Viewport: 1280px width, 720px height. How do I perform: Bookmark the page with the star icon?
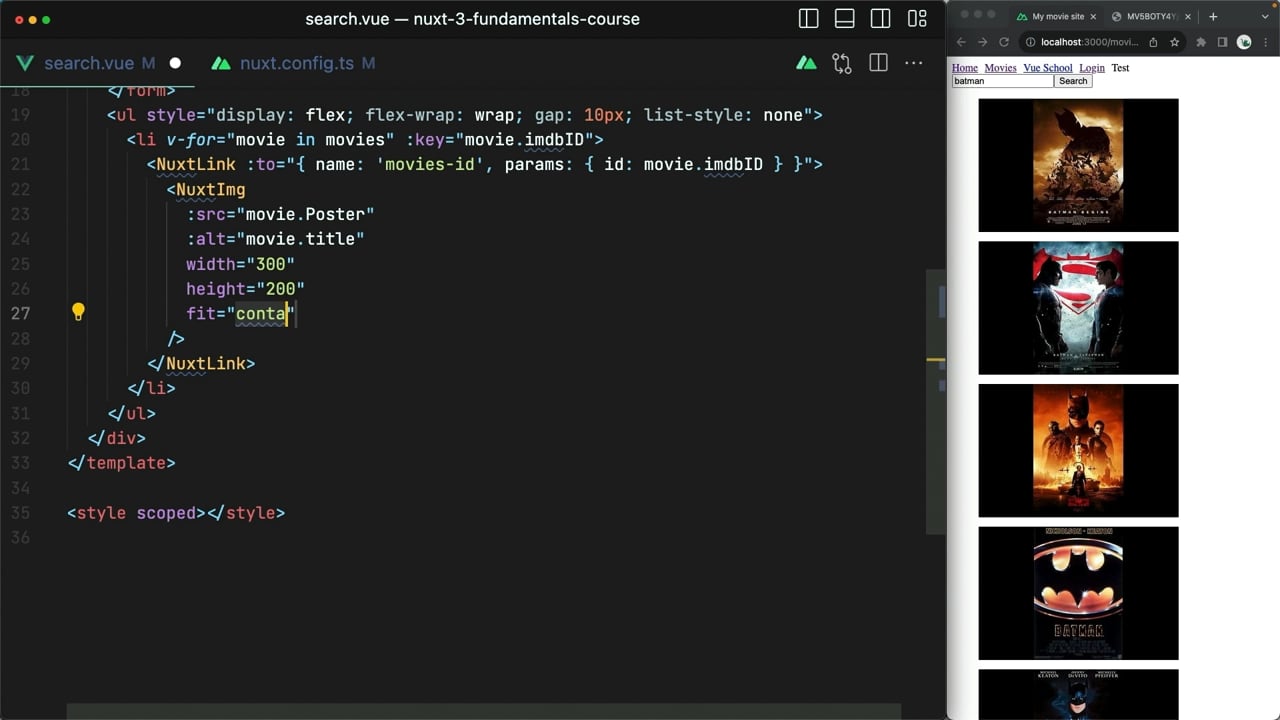[x=1174, y=42]
